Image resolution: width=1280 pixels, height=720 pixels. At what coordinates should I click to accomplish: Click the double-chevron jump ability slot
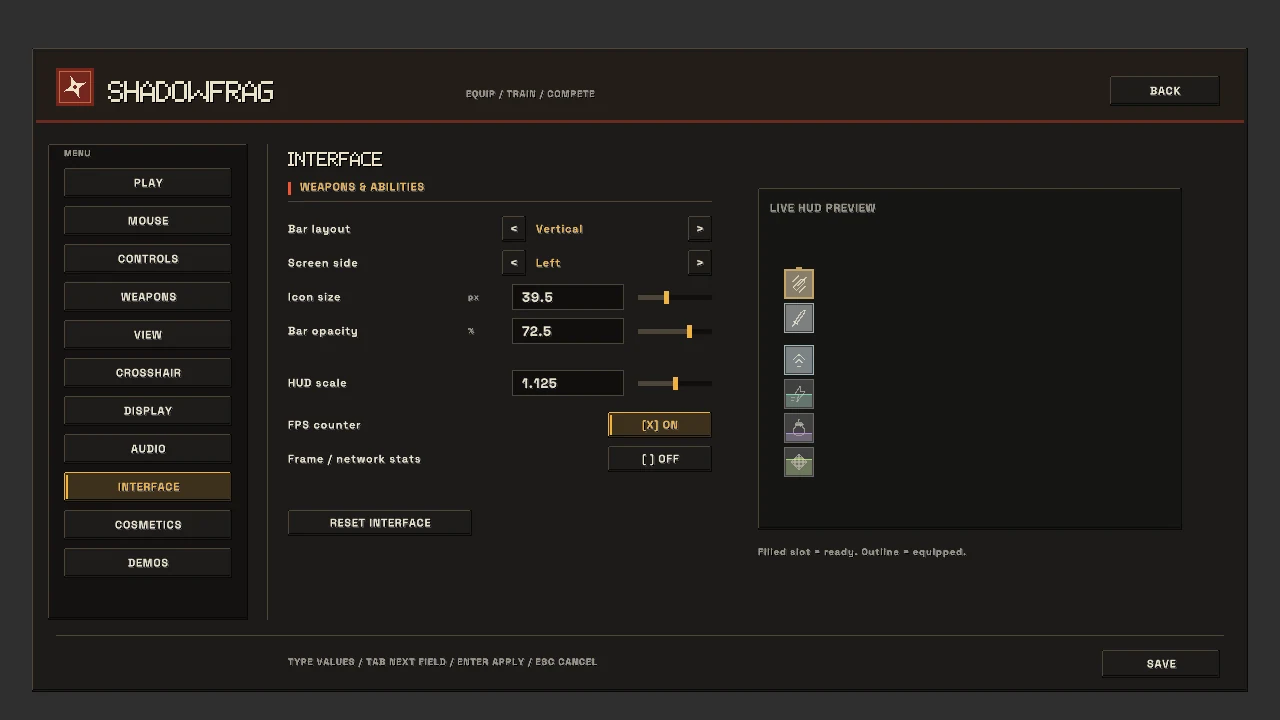click(x=799, y=360)
